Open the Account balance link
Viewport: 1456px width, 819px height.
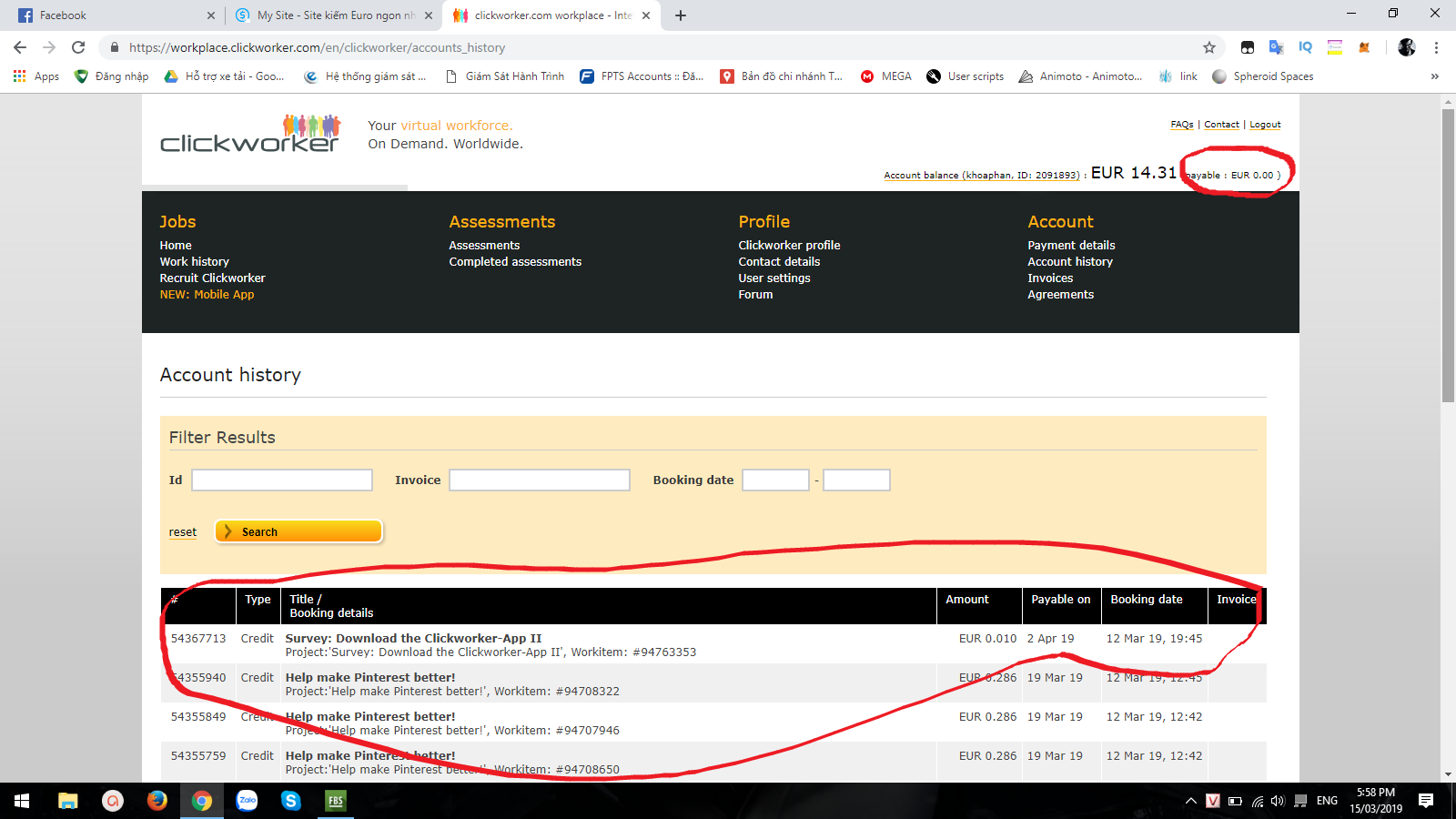click(x=982, y=176)
